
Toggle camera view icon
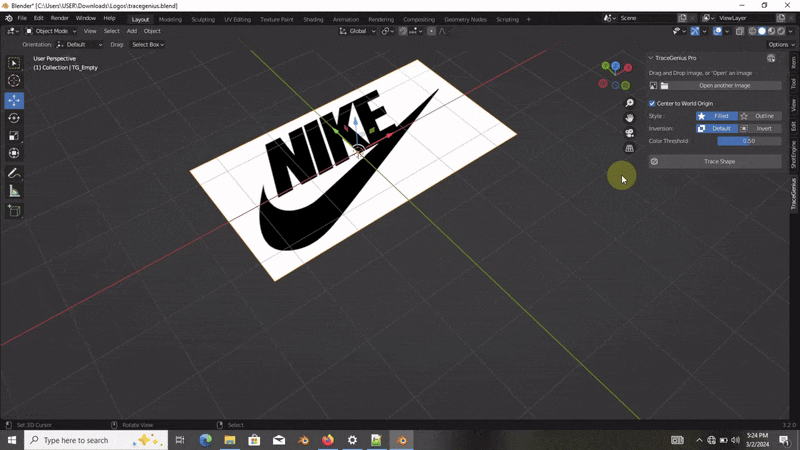coord(630,133)
